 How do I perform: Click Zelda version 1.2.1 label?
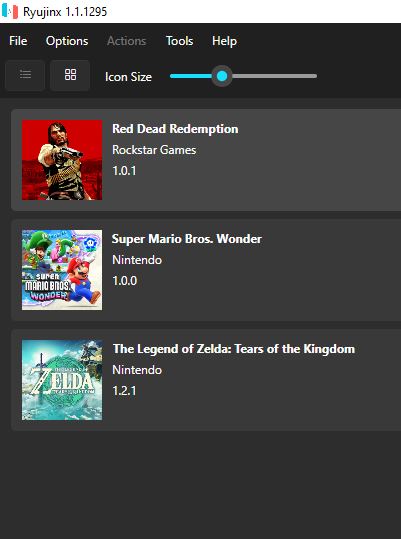click(x=124, y=391)
